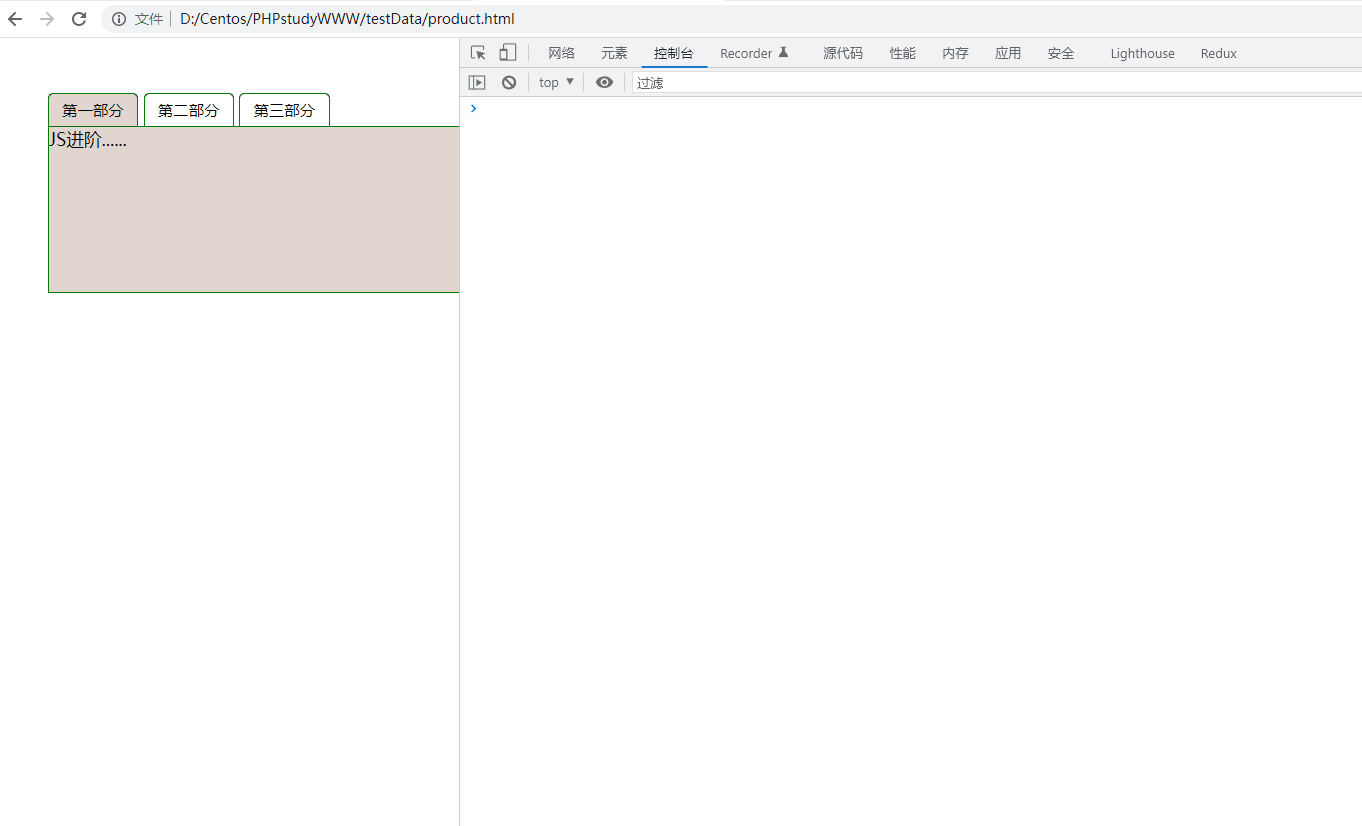
Task: Select the 第一部分 page tab
Action: click(93, 110)
